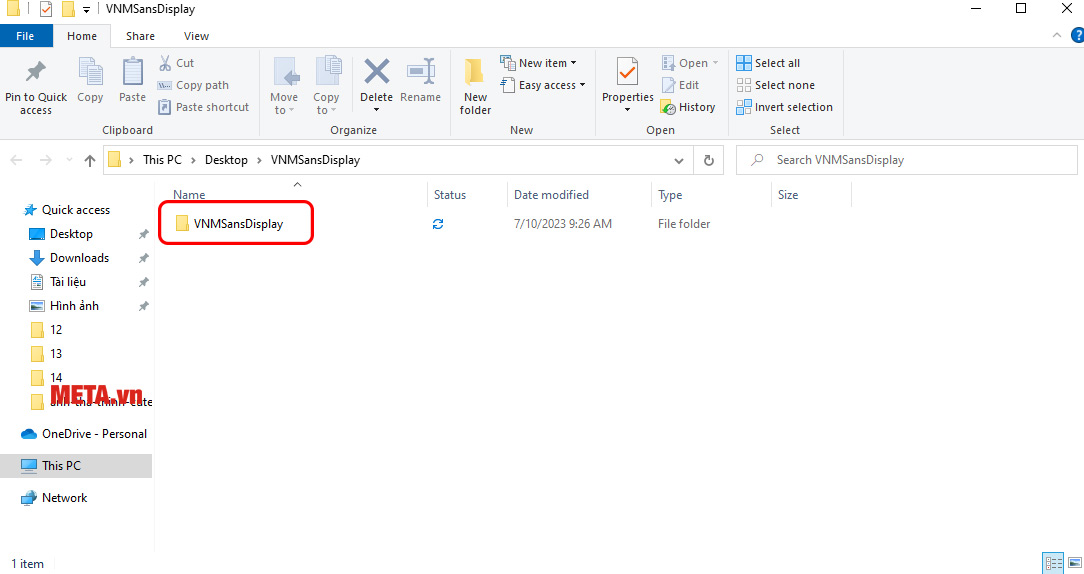Click the Open ribbon button
The width and height of the screenshot is (1084, 574).
coord(685,63)
